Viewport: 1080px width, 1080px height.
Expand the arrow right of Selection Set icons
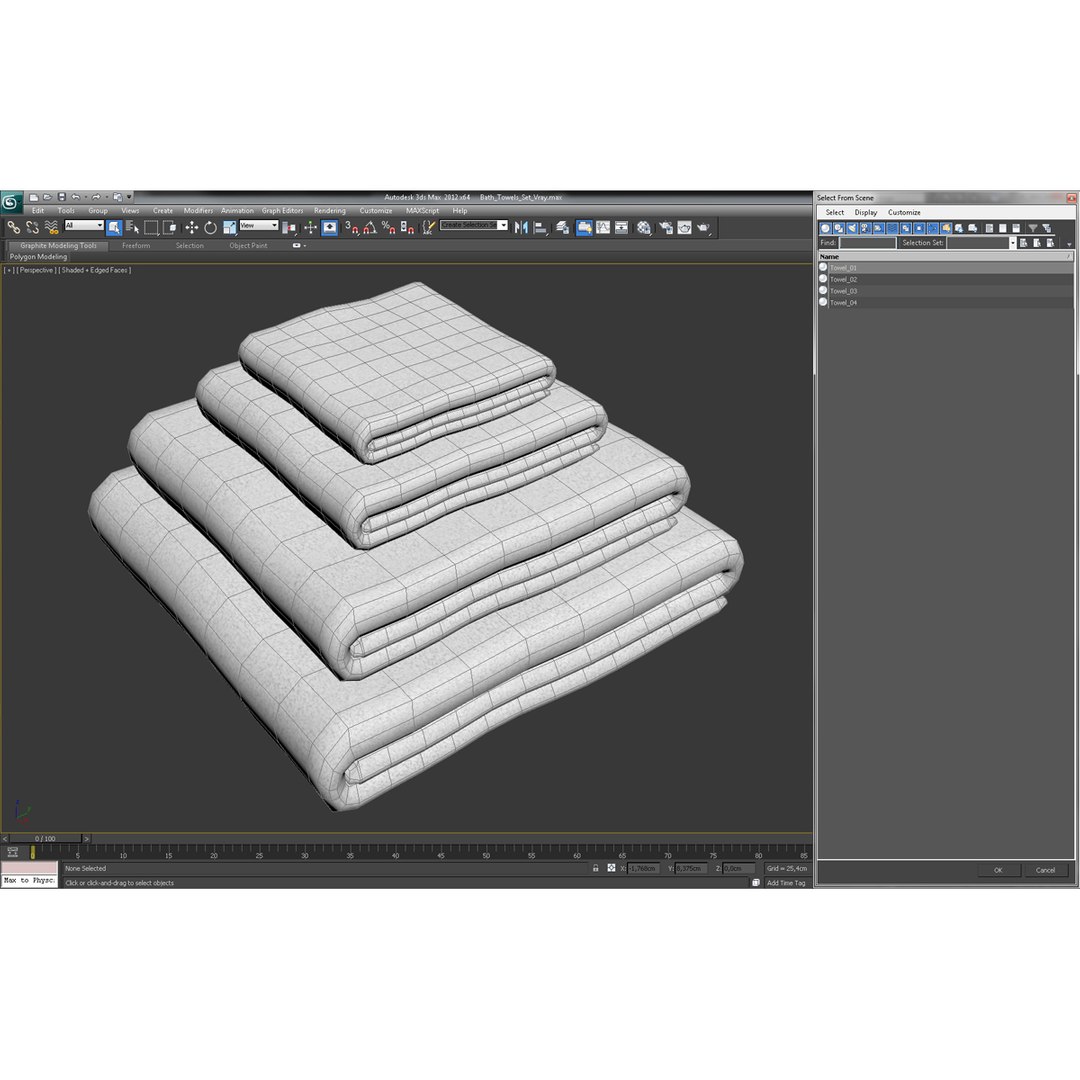click(1069, 244)
